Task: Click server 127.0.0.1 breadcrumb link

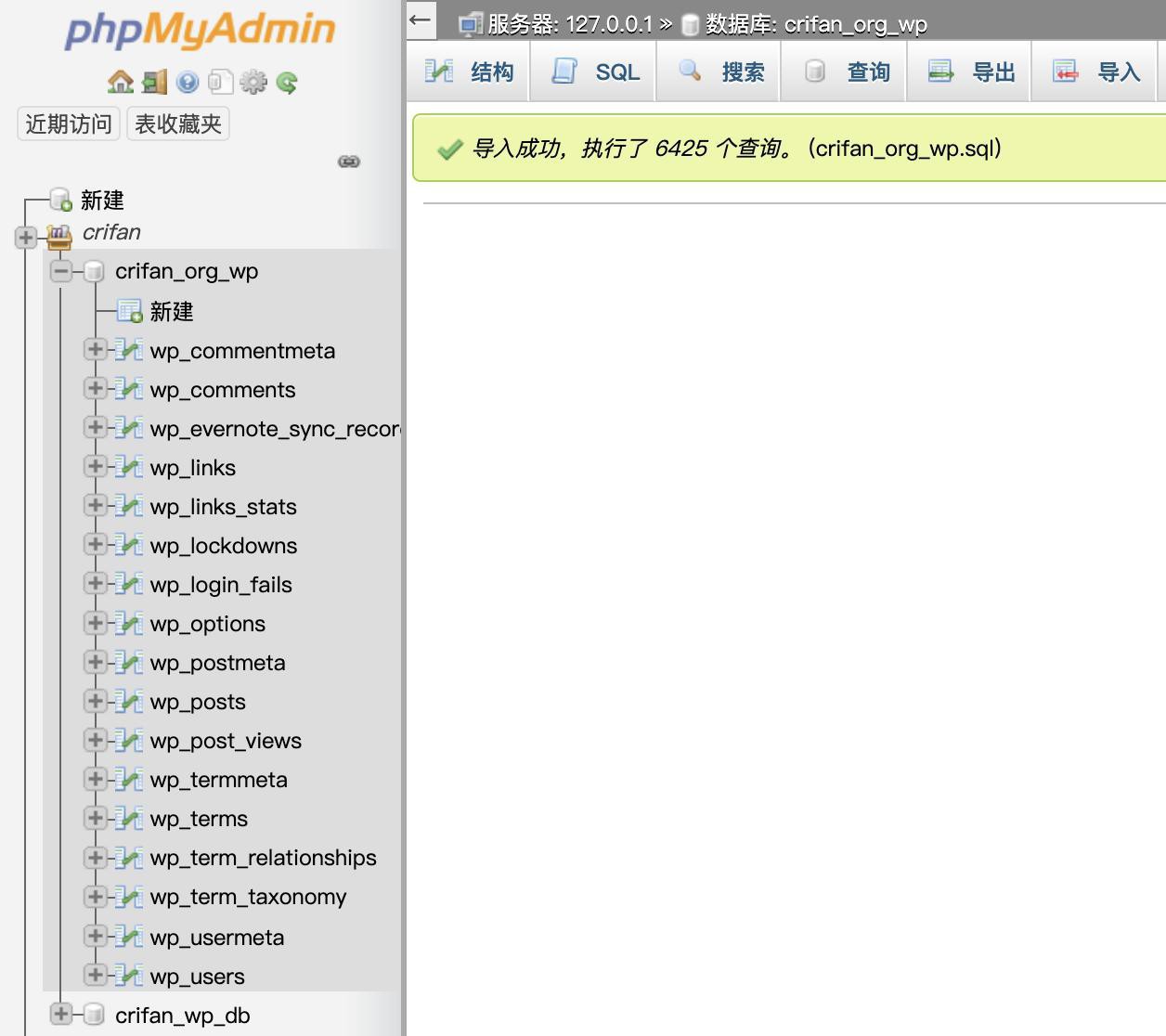Action: pyautogui.click(x=570, y=24)
